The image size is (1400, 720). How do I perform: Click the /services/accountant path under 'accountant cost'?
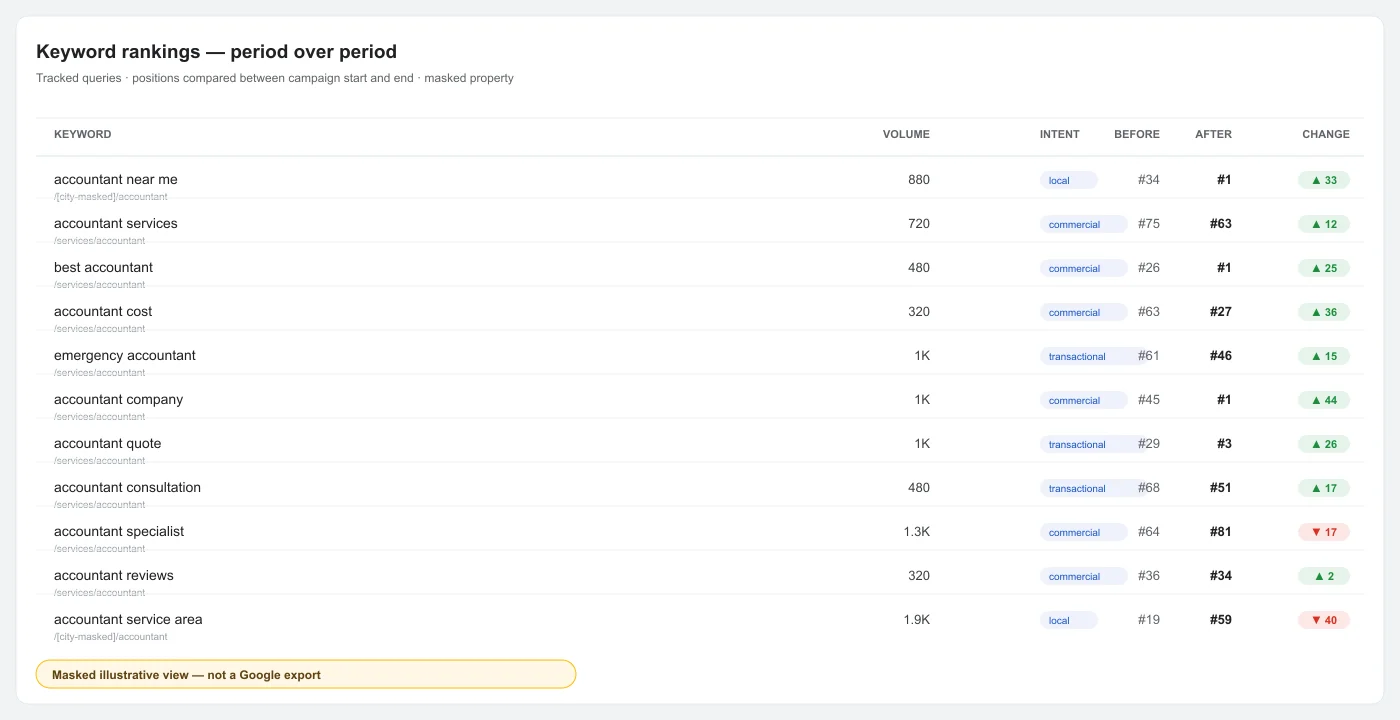coord(100,329)
